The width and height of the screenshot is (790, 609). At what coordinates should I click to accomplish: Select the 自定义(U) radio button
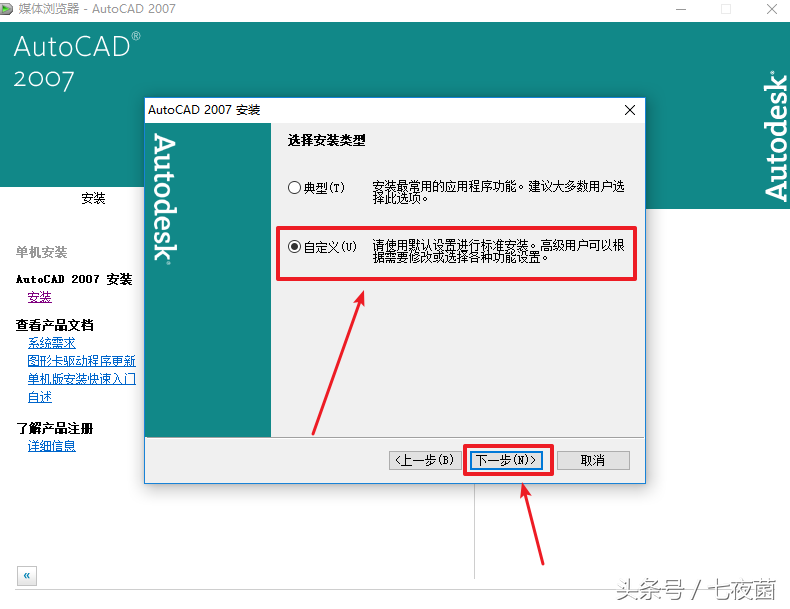[x=295, y=247]
